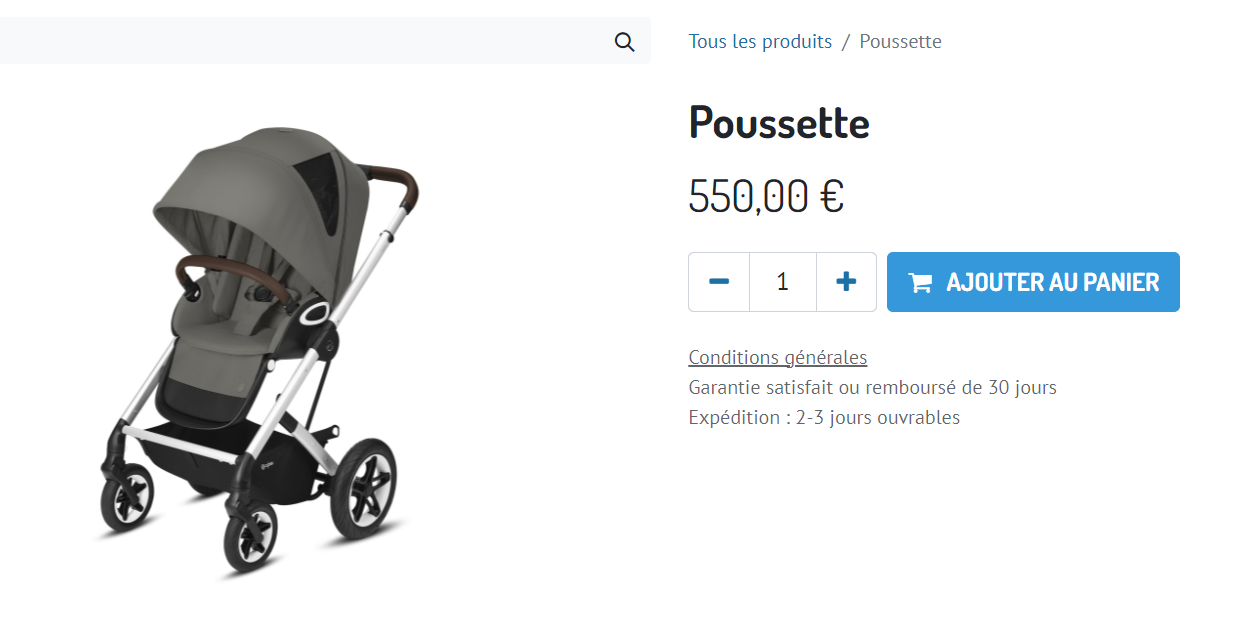Viewport: 1252px width, 642px height.
Task: Focus the product search input field
Action: point(300,41)
